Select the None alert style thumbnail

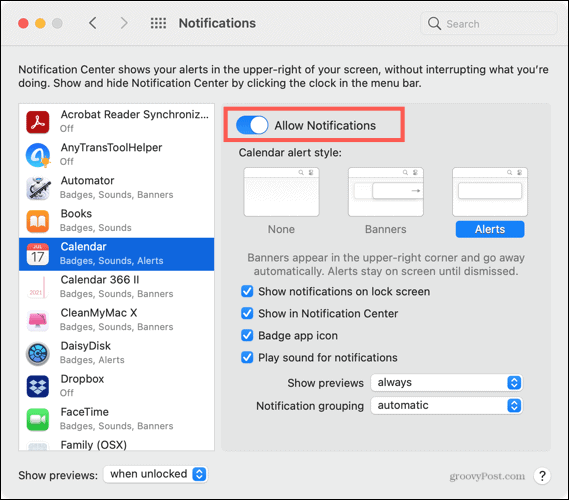click(281, 192)
